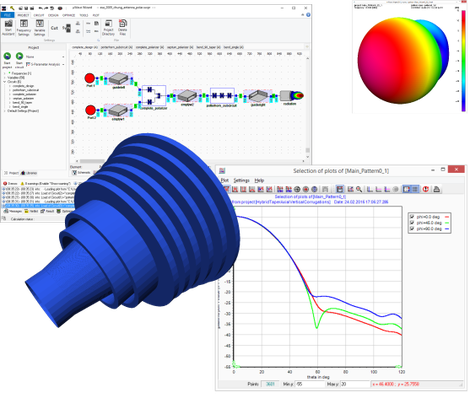Screen dimensions: 470x398
Task: Expand the Frequencies tree node
Action: click(x=5, y=73)
